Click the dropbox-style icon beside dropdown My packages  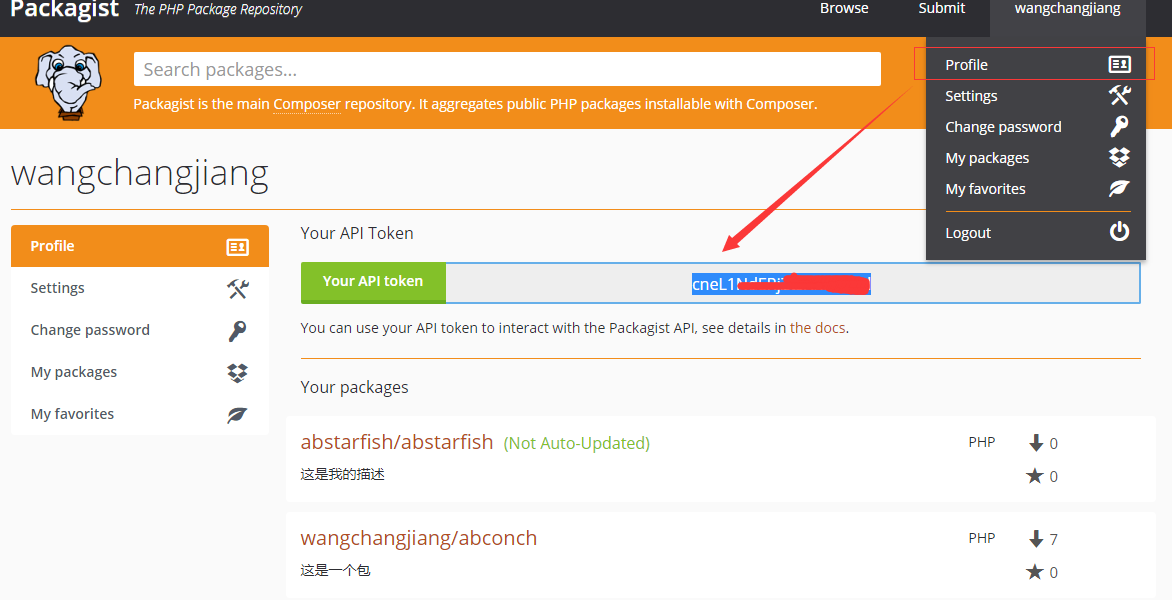(x=1119, y=157)
